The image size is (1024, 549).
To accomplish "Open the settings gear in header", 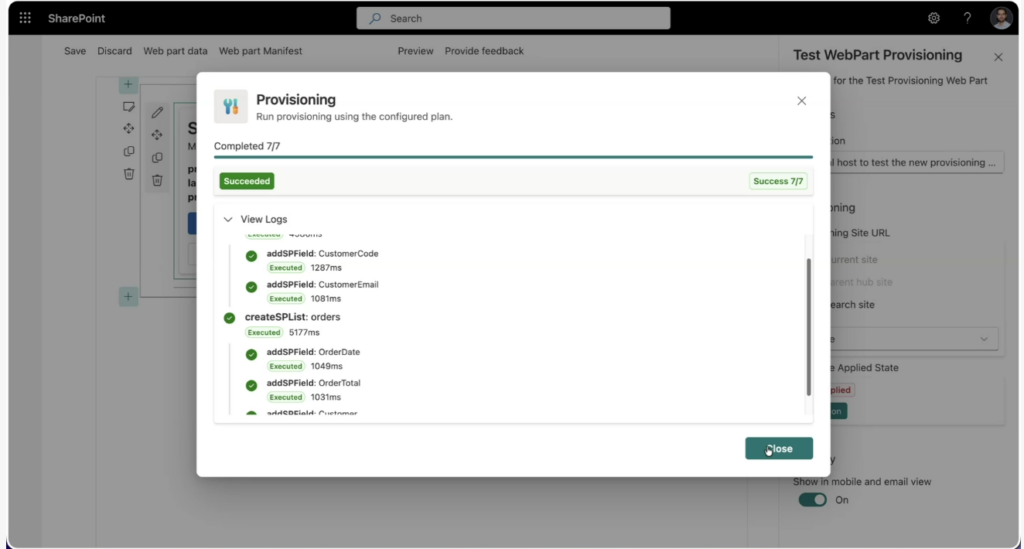I will tap(934, 18).
